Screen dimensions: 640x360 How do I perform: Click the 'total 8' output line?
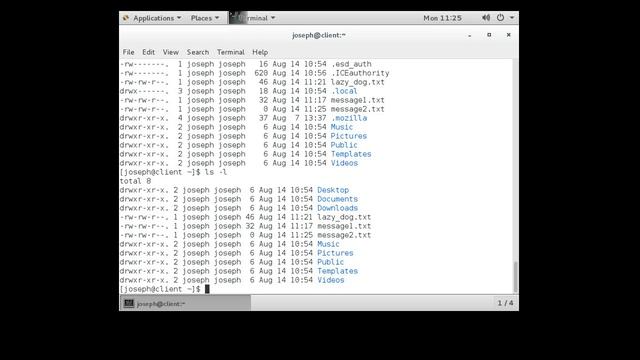coord(135,181)
